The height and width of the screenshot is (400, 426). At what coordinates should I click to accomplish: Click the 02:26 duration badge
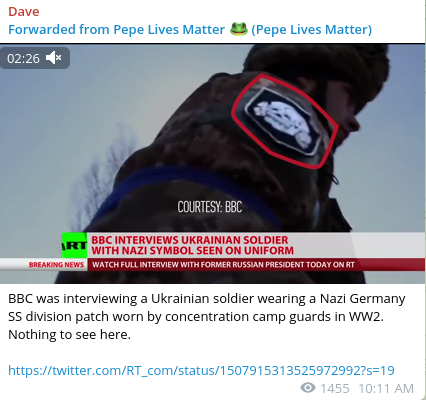click(x=35, y=58)
